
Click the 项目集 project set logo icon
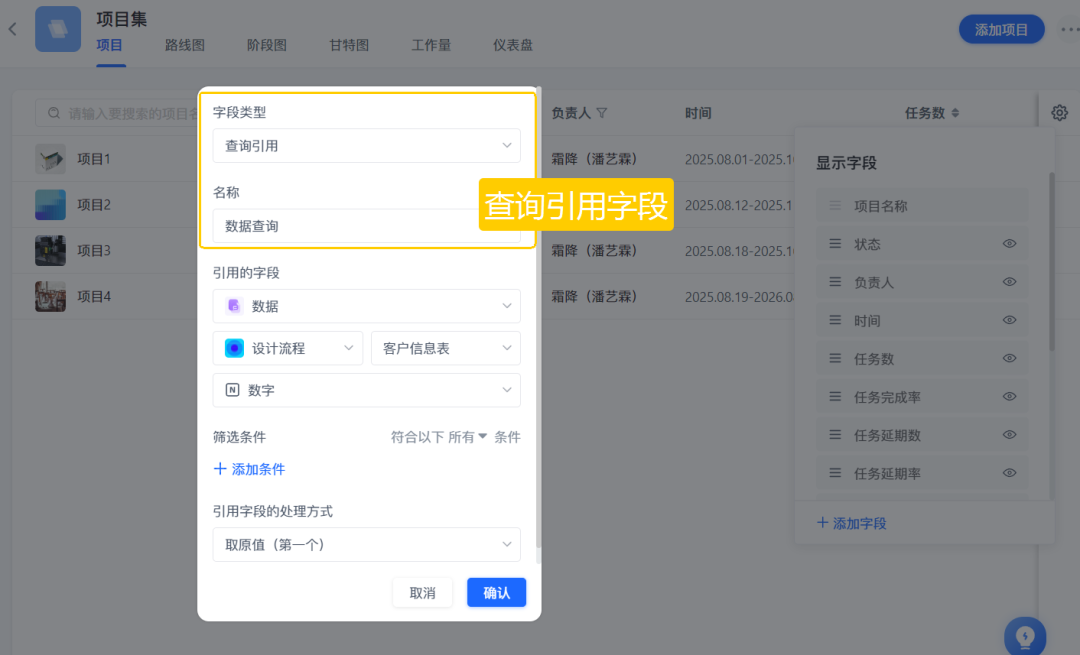58,29
